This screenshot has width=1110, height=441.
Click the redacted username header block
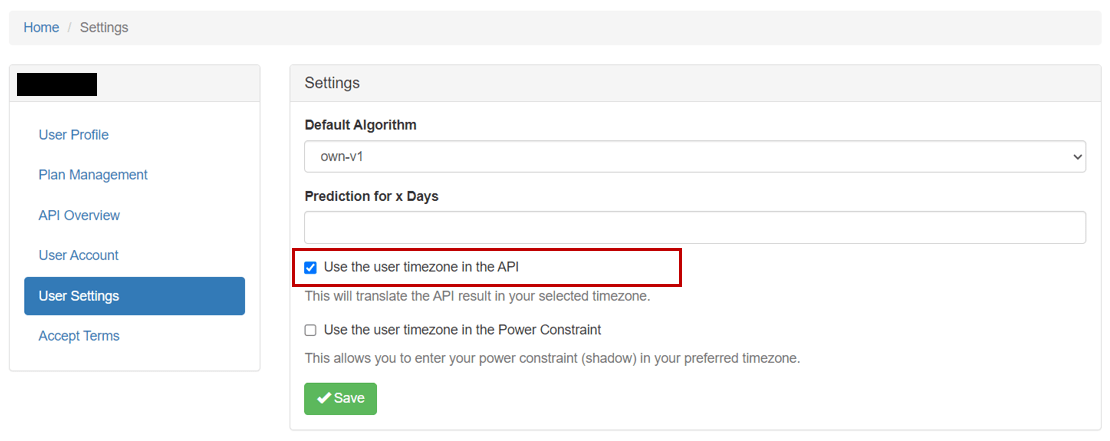pos(57,84)
